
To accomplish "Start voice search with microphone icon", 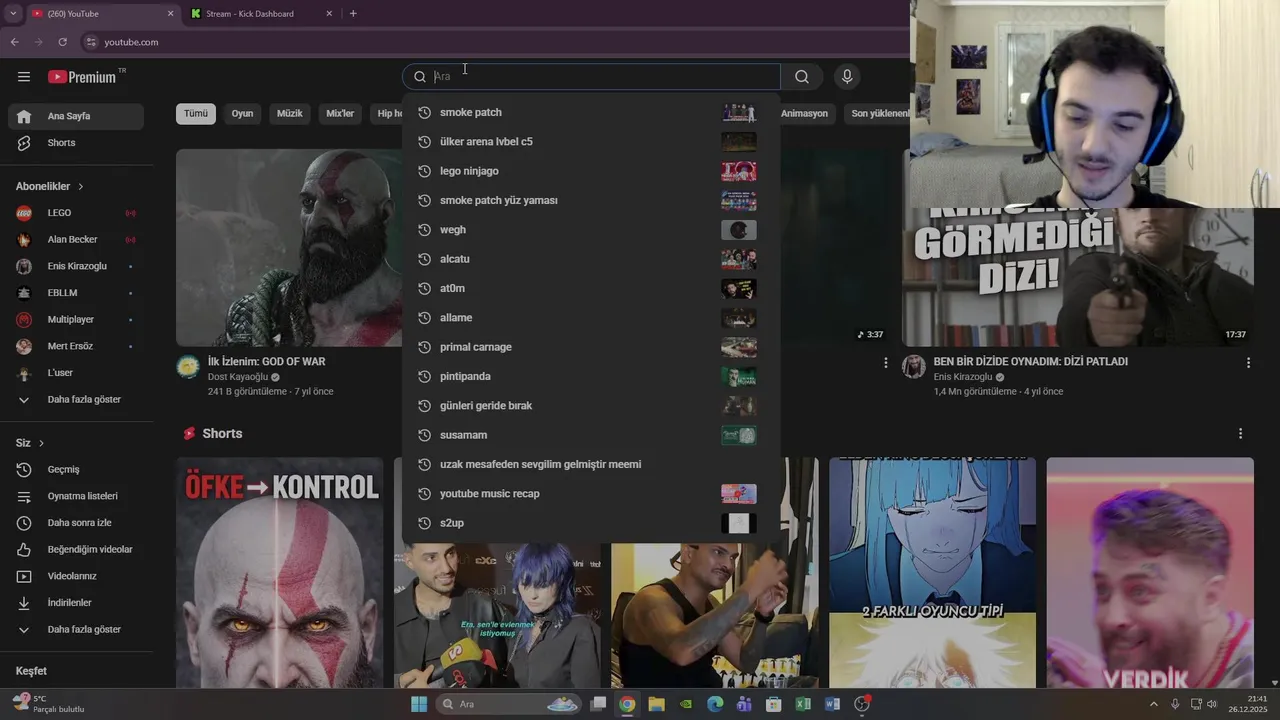I will click(x=847, y=77).
